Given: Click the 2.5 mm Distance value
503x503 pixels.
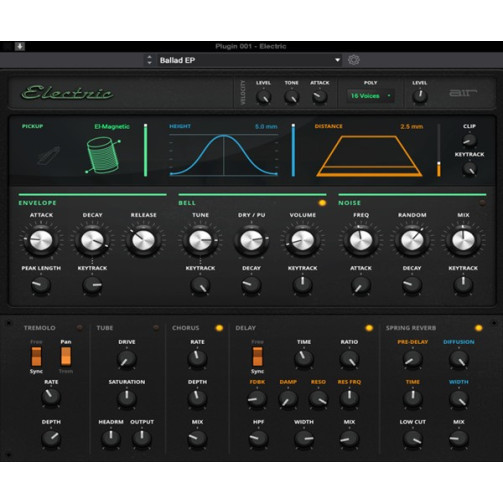Looking at the screenshot, I should pos(412,127).
